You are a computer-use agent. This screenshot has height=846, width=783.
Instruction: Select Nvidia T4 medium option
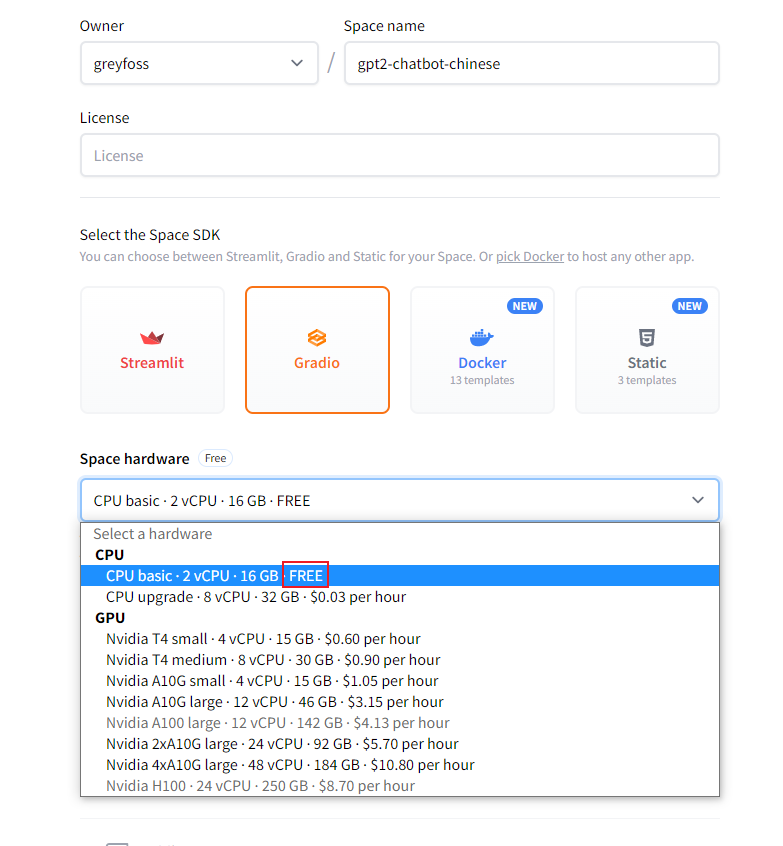pos(399,660)
